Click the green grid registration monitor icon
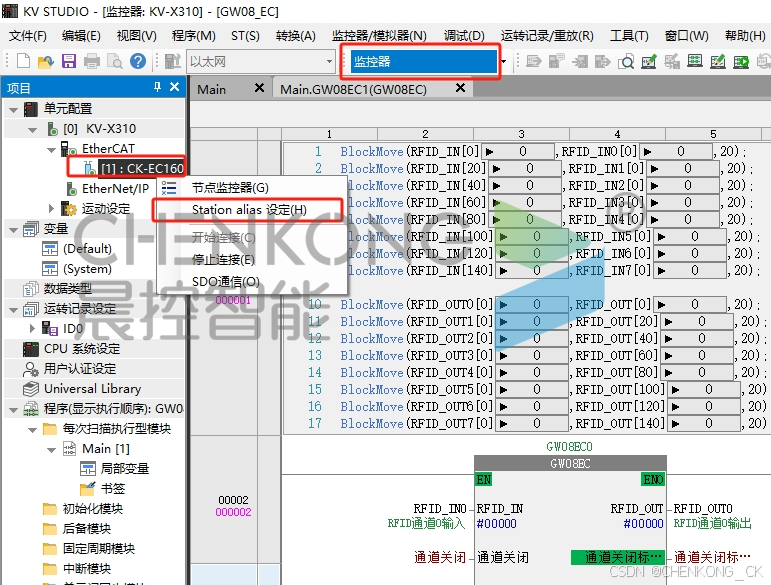The width and height of the screenshot is (771, 585). coord(695,61)
